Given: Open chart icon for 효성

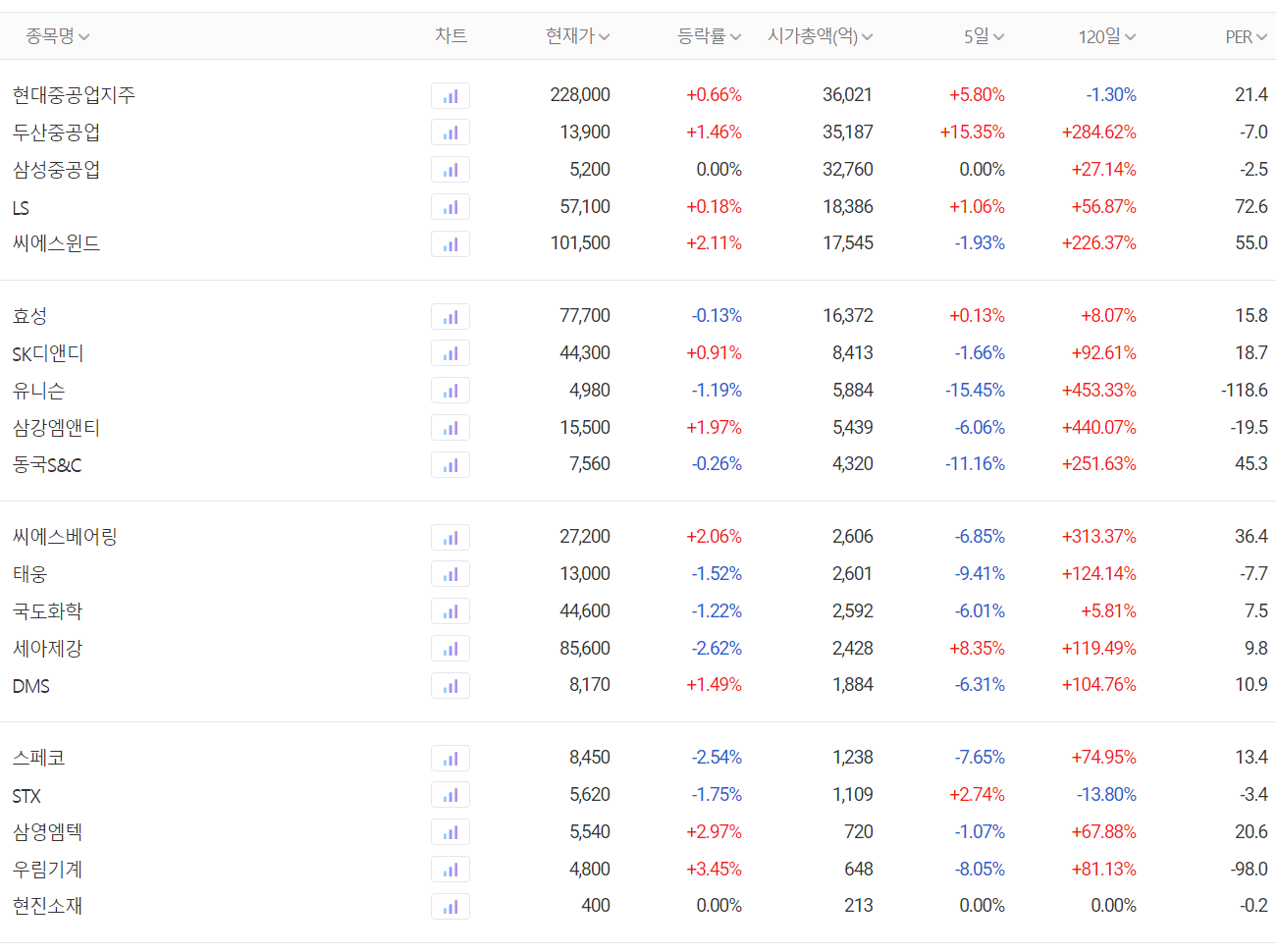Looking at the screenshot, I should coord(451,317).
